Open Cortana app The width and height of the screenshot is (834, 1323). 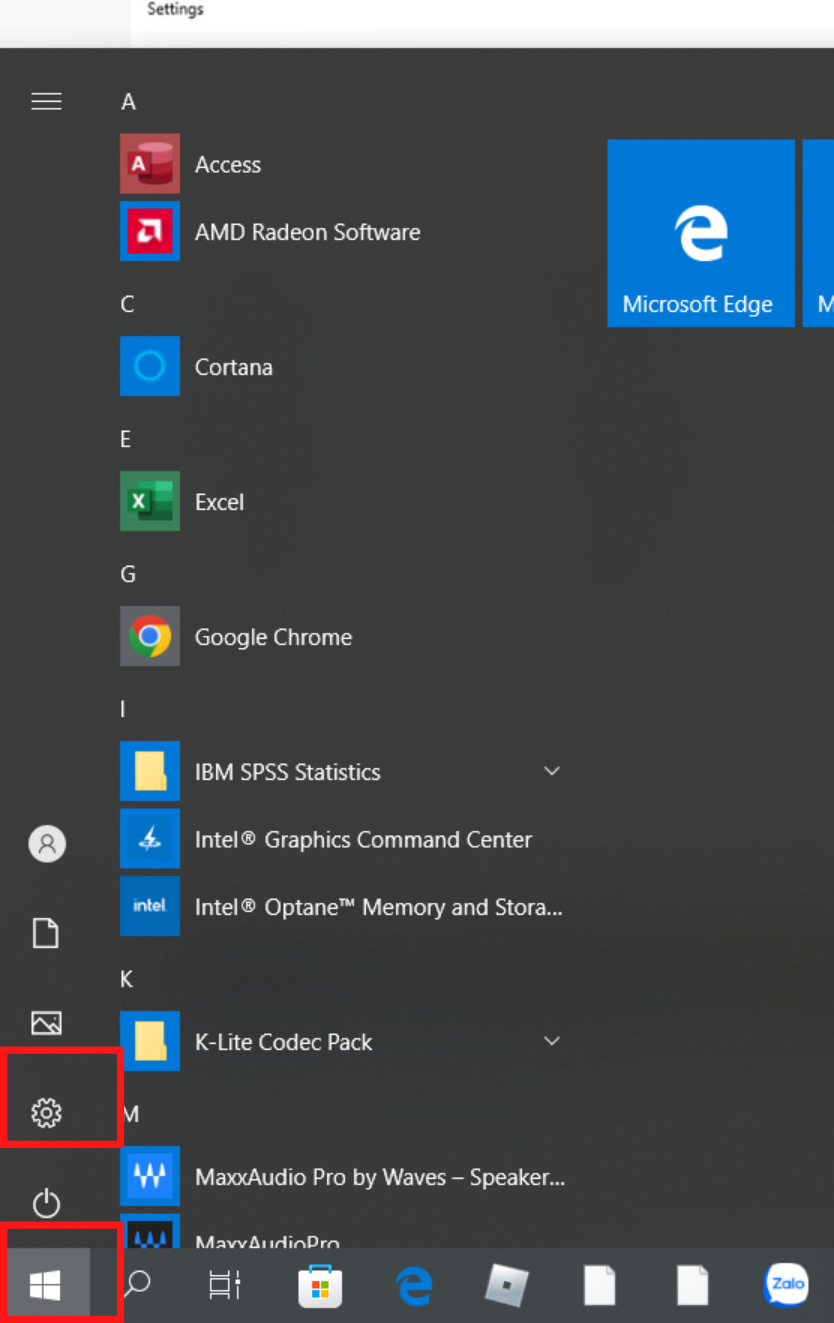coord(340,366)
